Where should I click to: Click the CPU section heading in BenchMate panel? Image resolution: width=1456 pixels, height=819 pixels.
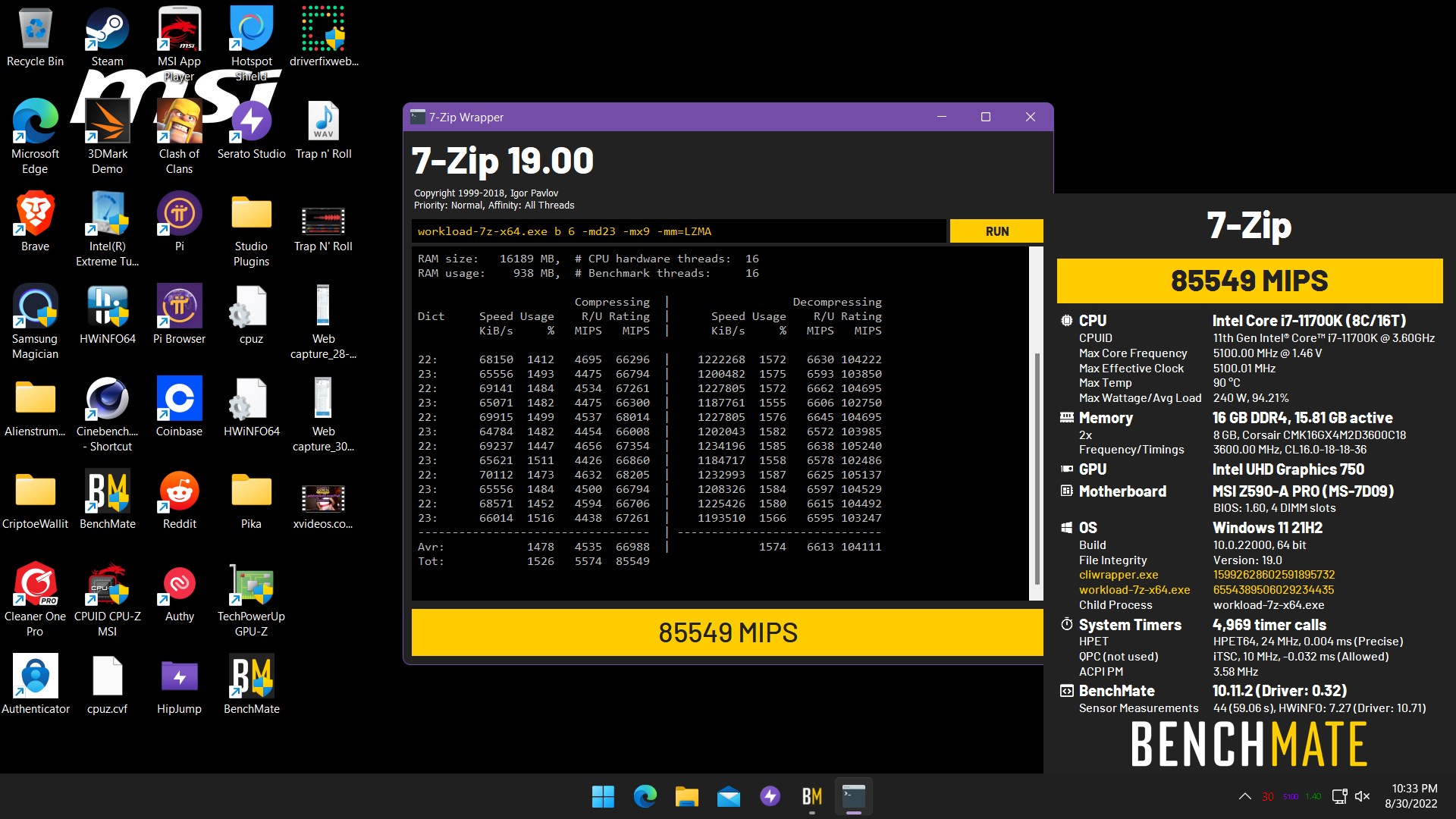tap(1093, 321)
